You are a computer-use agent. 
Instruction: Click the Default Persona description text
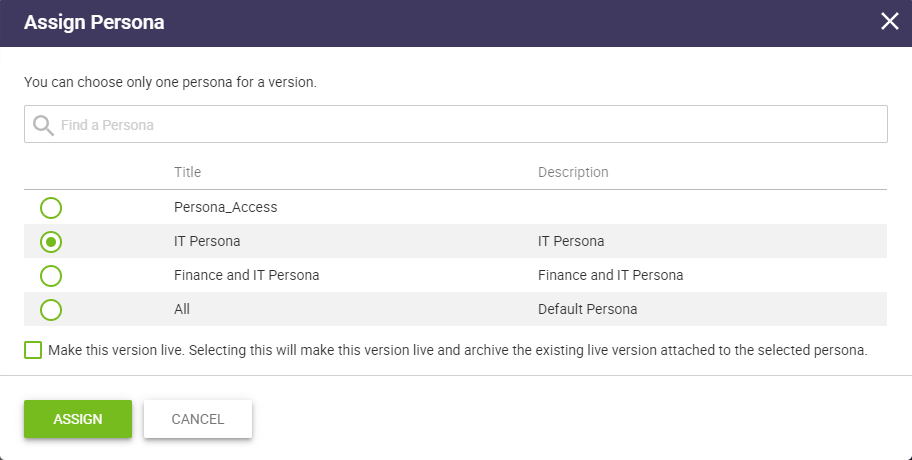tap(587, 309)
